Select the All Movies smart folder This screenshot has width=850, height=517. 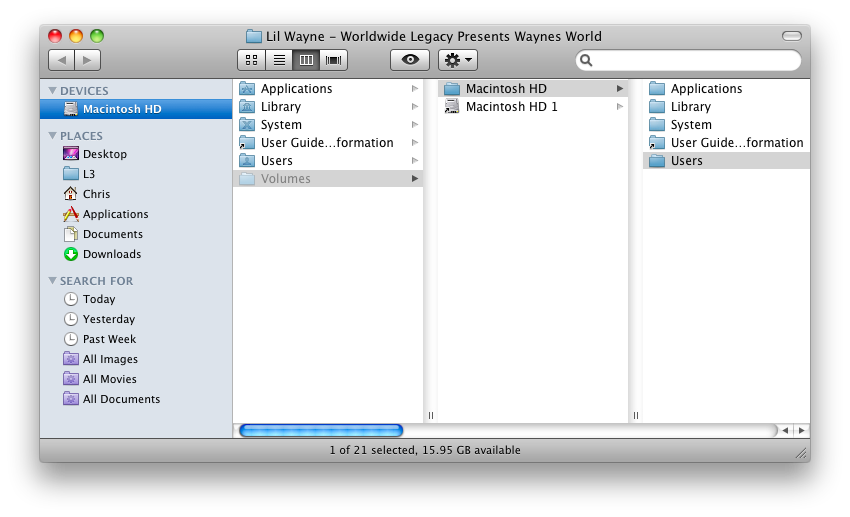[136, 379]
